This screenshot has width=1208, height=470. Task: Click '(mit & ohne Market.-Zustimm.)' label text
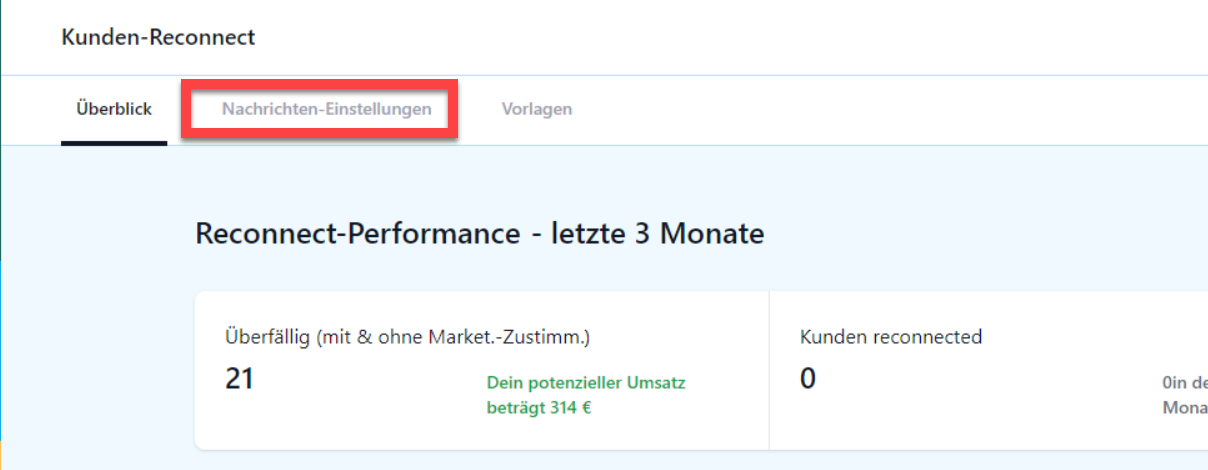(x=453, y=337)
